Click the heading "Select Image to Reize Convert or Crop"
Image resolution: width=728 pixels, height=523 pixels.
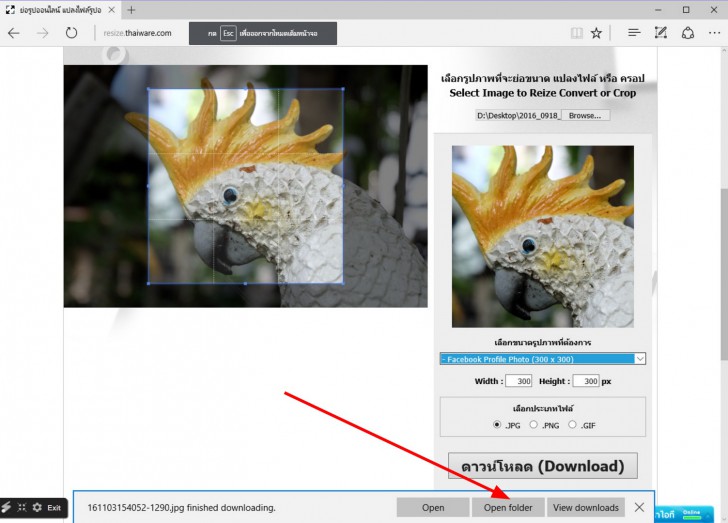[x=543, y=93]
